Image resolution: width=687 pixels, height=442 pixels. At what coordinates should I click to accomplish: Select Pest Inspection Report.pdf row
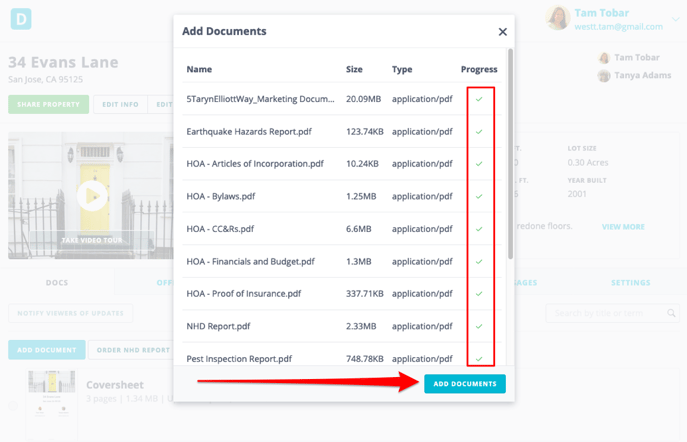click(x=342, y=356)
